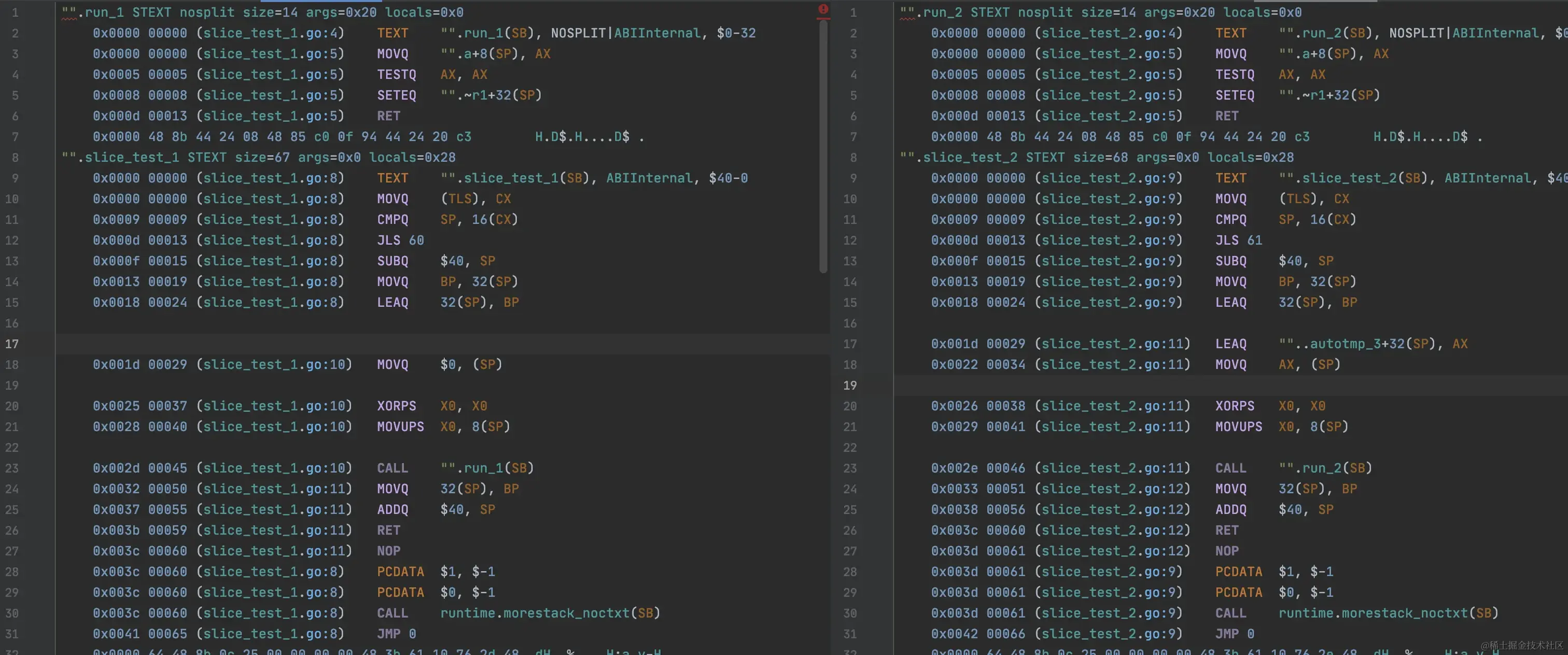This screenshot has height=655, width=1568.
Task: Click the red error inspection icon
Action: click(823, 8)
